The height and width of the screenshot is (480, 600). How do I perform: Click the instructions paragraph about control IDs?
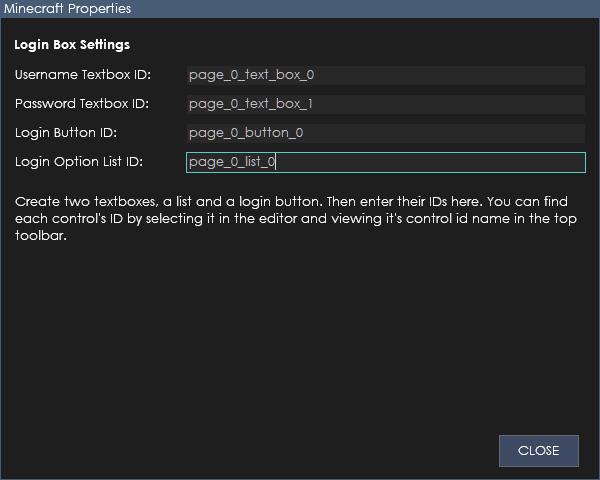point(296,219)
